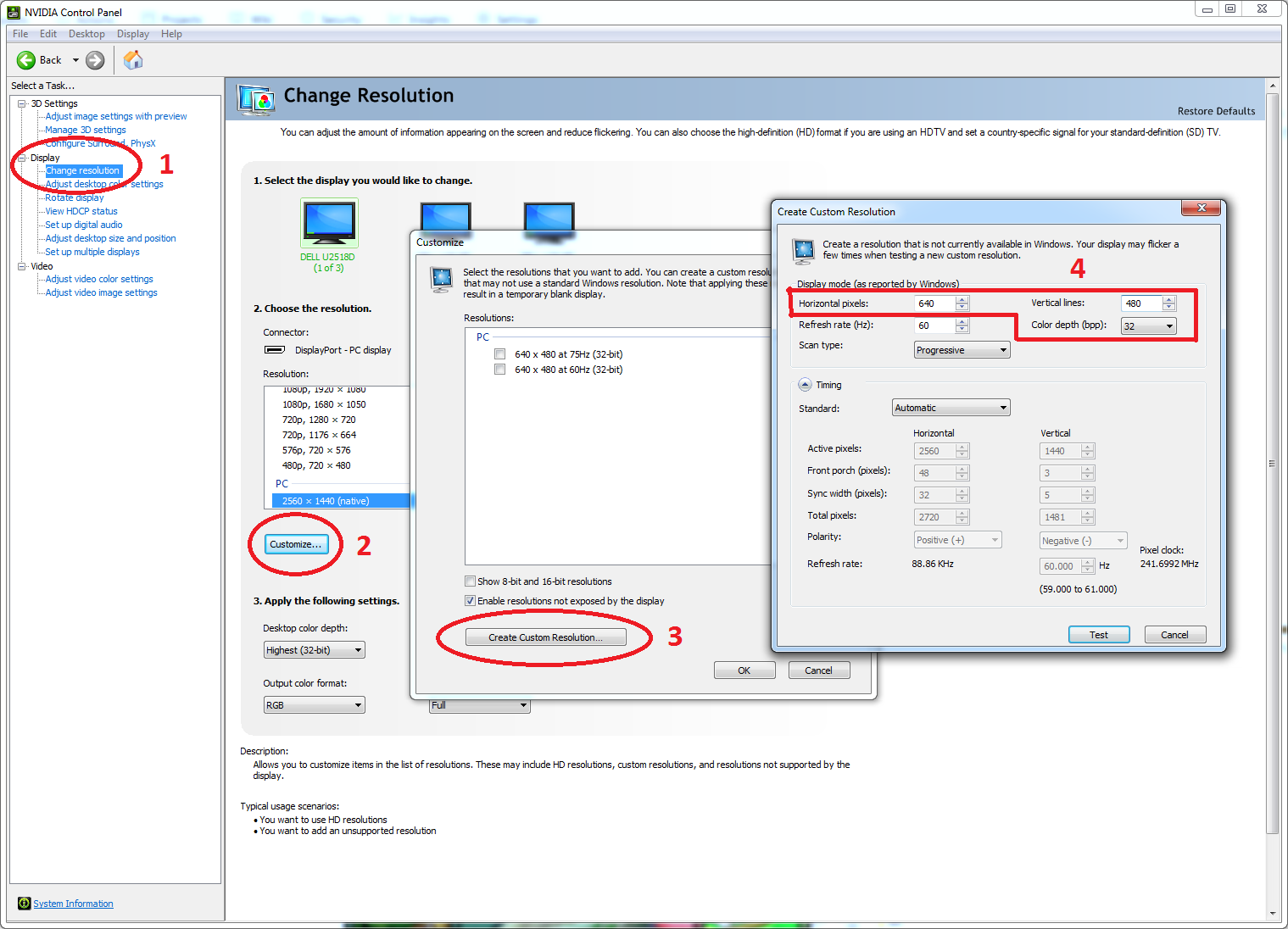Select the third monitor icon
Viewport: 1288px width, 929px height.
pos(549,216)
